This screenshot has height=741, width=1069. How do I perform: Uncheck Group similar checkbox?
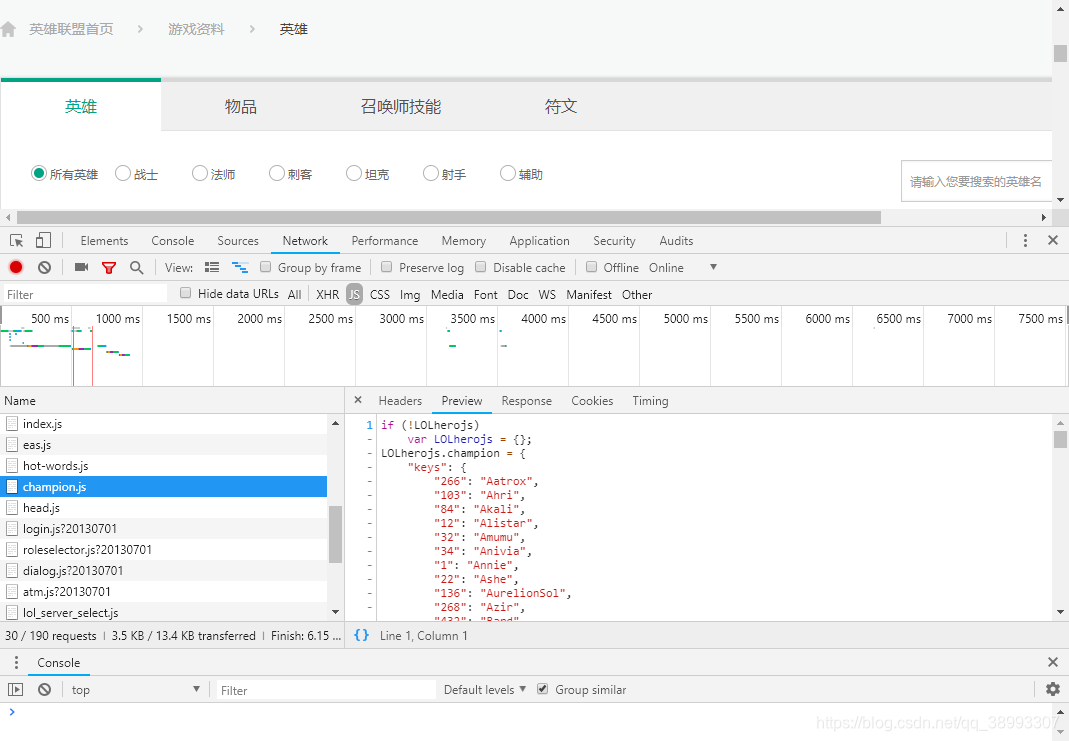(x=543, y=689)
